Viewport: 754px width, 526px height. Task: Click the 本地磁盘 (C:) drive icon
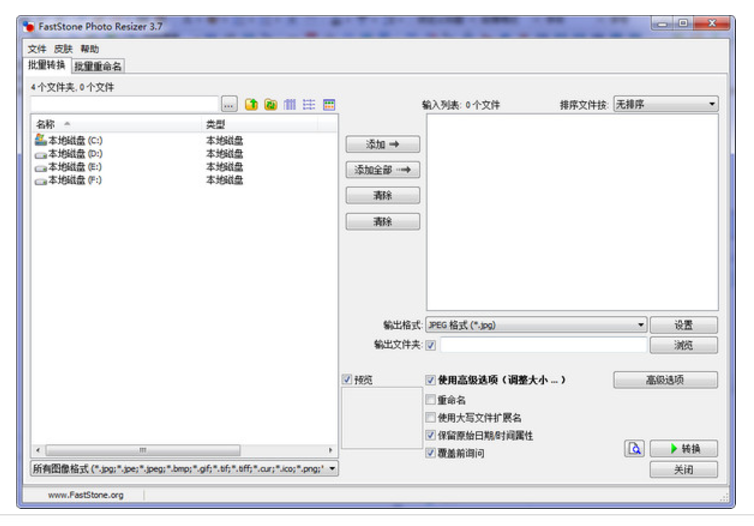click(40, 140)
